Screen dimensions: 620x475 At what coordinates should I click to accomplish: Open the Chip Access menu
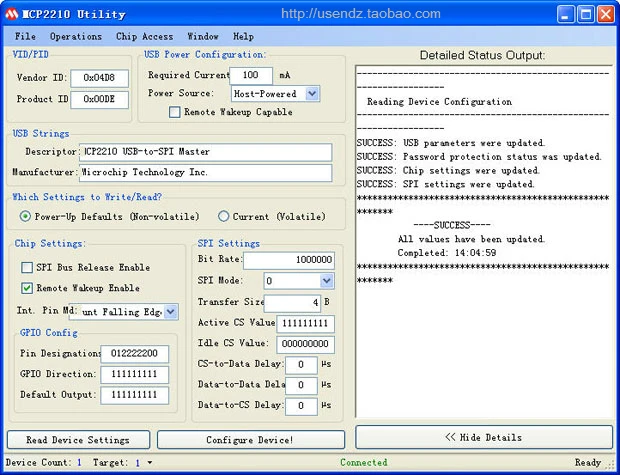click(x=144, y=36)
